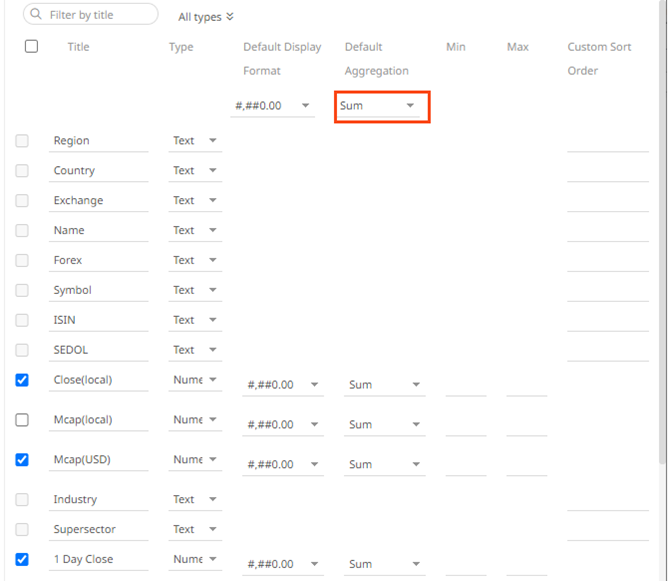Click the Country title field

[x=98, y=171]
